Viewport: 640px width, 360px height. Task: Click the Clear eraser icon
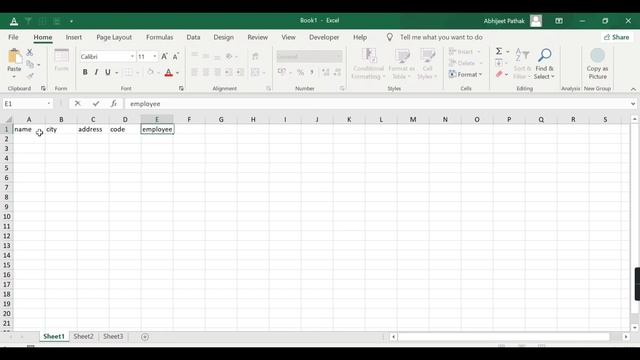click(499, 74)
